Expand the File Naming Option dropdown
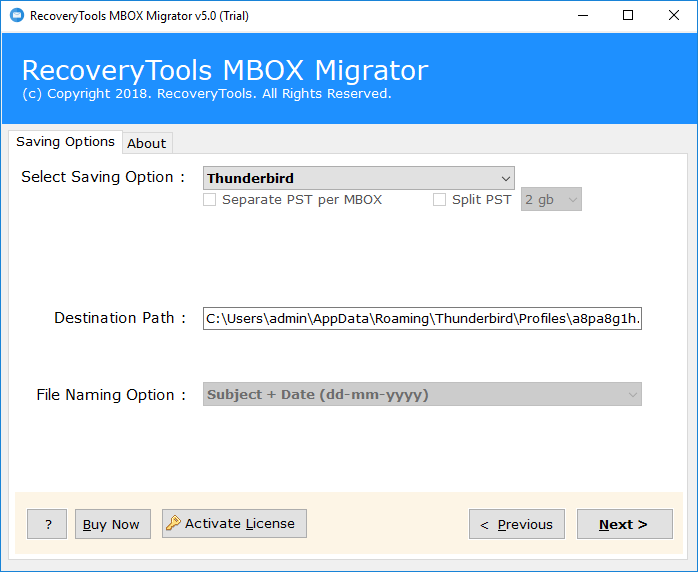This screenshot has width=698, height=572. click(x=422, y=395)
